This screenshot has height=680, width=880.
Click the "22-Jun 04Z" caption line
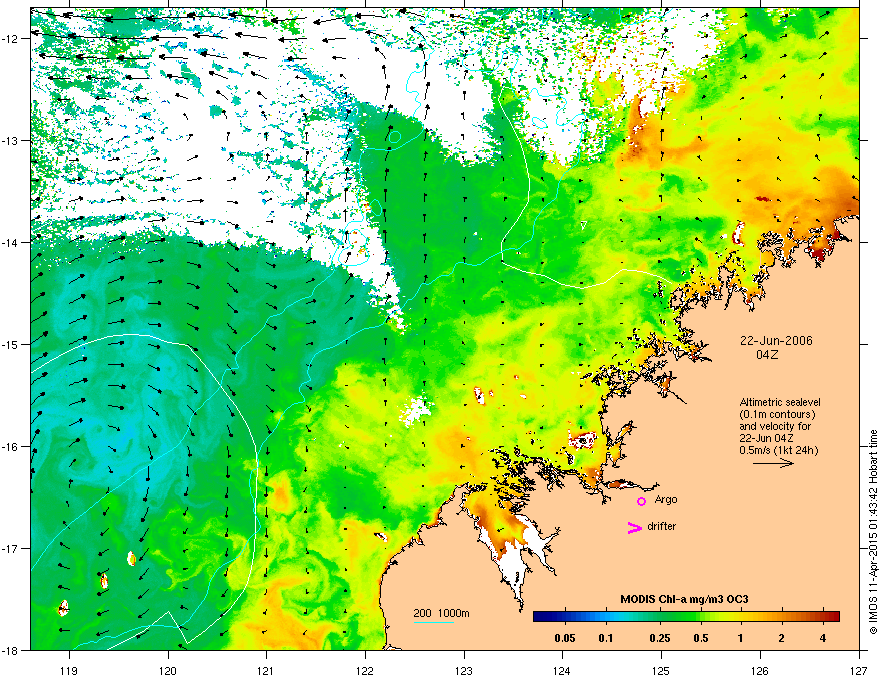coord(766,438)
